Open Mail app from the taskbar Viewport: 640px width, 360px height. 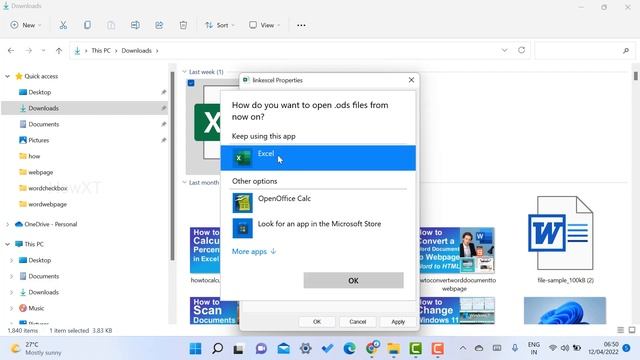283,349
